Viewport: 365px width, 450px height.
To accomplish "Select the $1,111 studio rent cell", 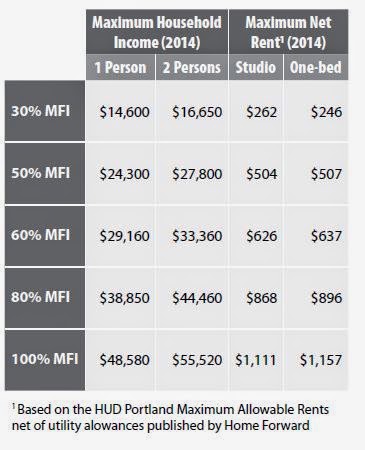I will 256,360.
